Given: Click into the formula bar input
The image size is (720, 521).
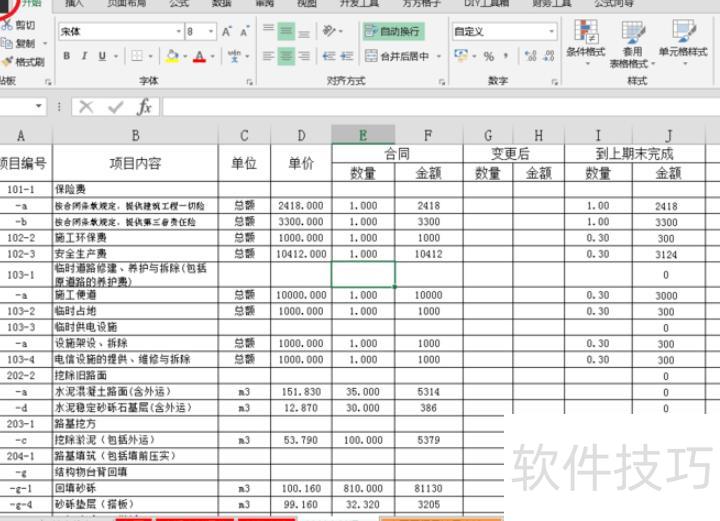Looking at the screenshot, I should [x=441, y=107].
